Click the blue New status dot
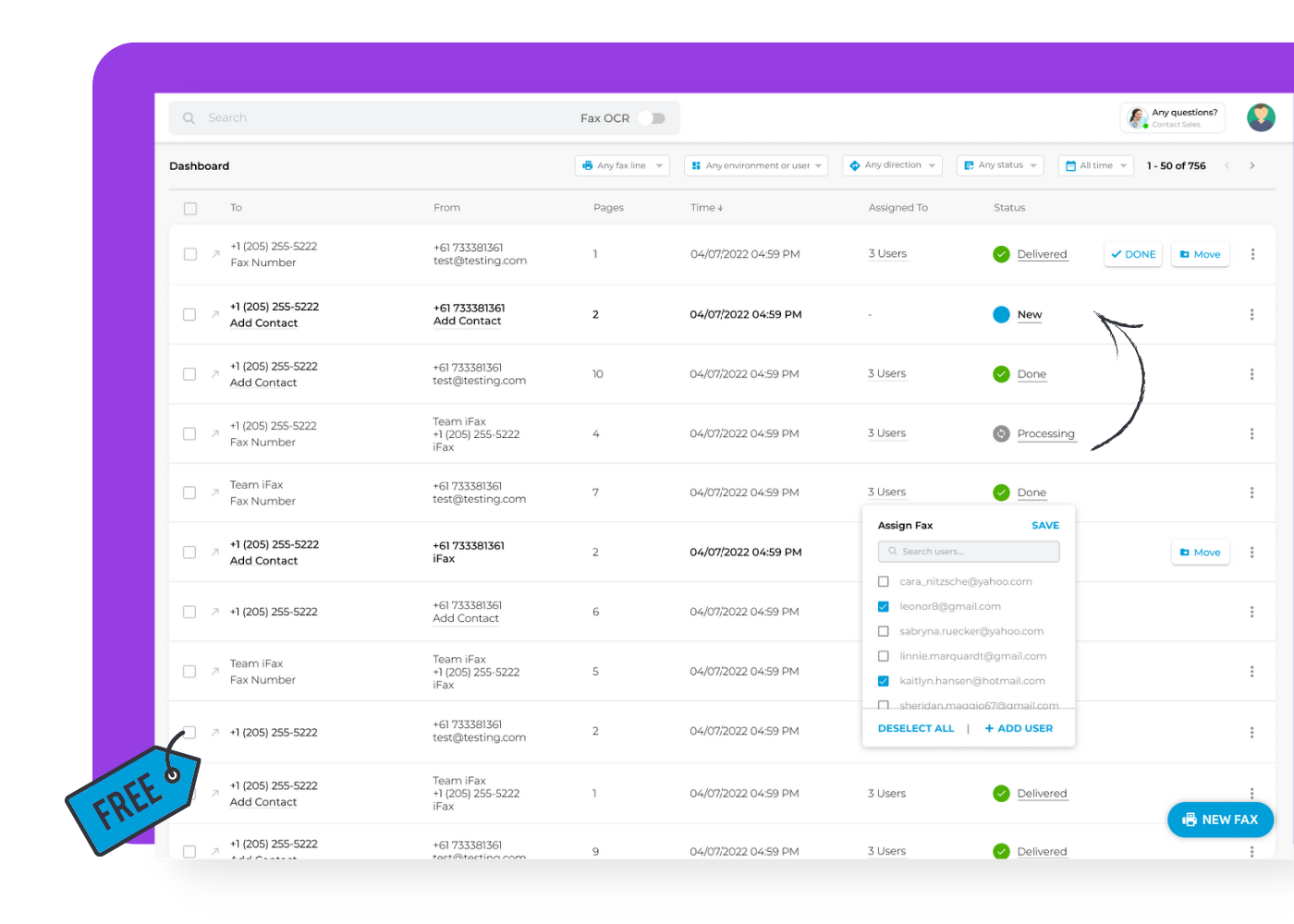This screenshot has height=924, width=1294. pyautogui.click(x=1001, y=314)
